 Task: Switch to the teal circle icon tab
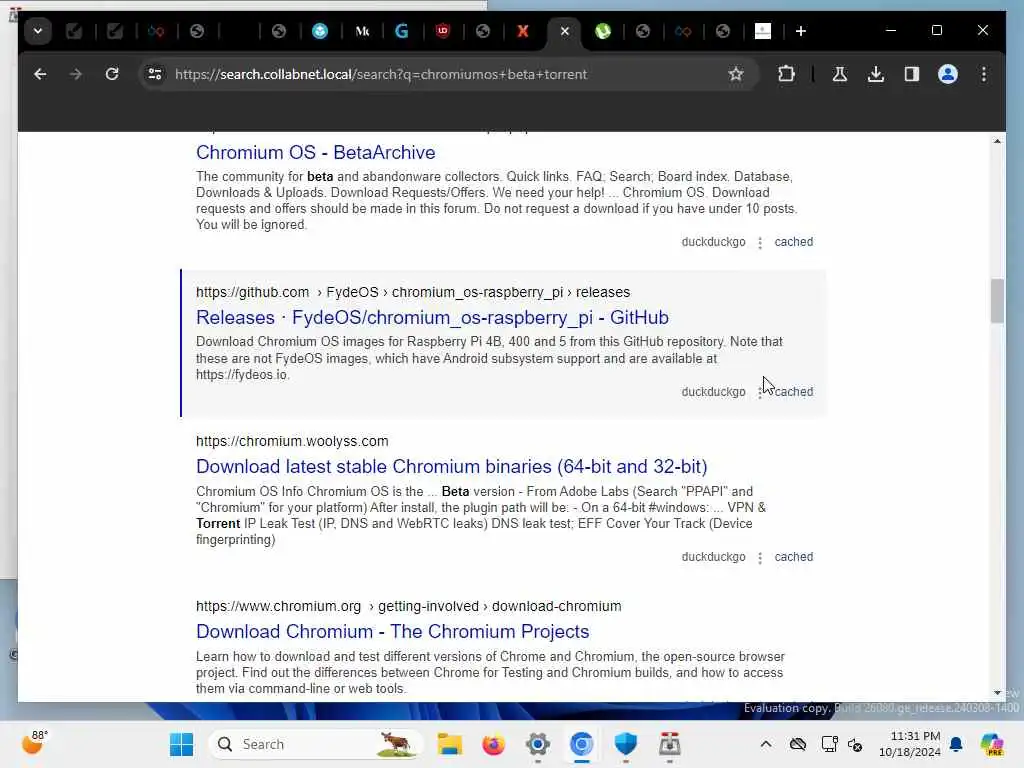tap(320, 31)
